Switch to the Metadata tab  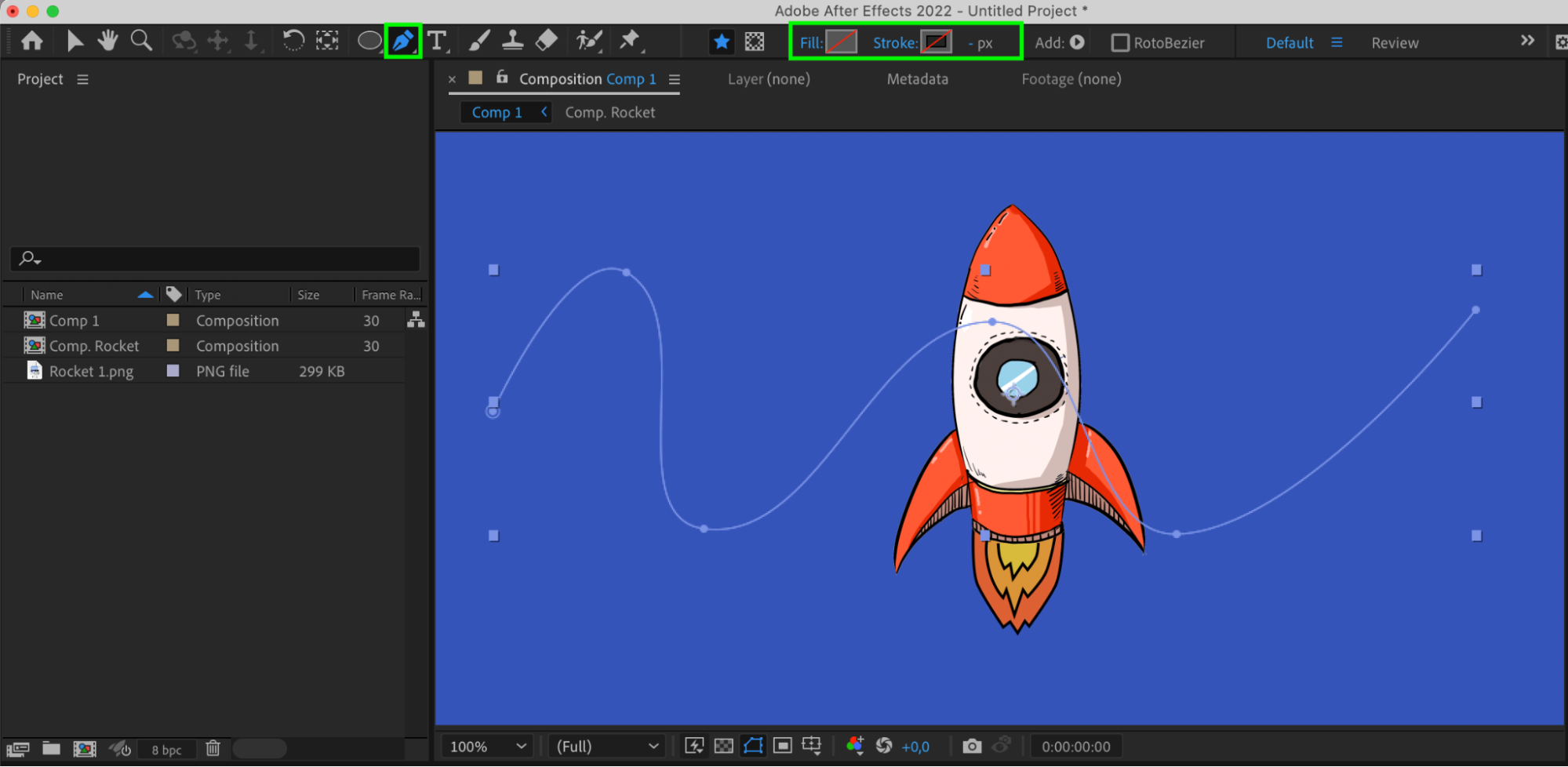[917, 79]
